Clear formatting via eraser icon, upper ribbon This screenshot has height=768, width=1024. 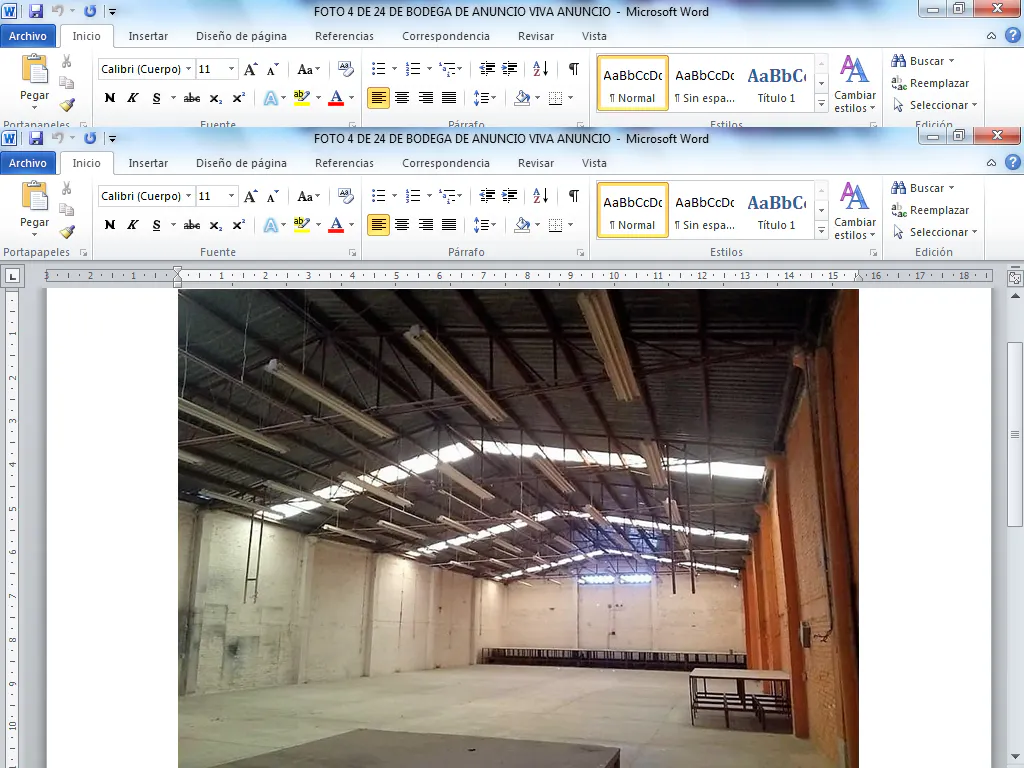click(x=345, y=69)
